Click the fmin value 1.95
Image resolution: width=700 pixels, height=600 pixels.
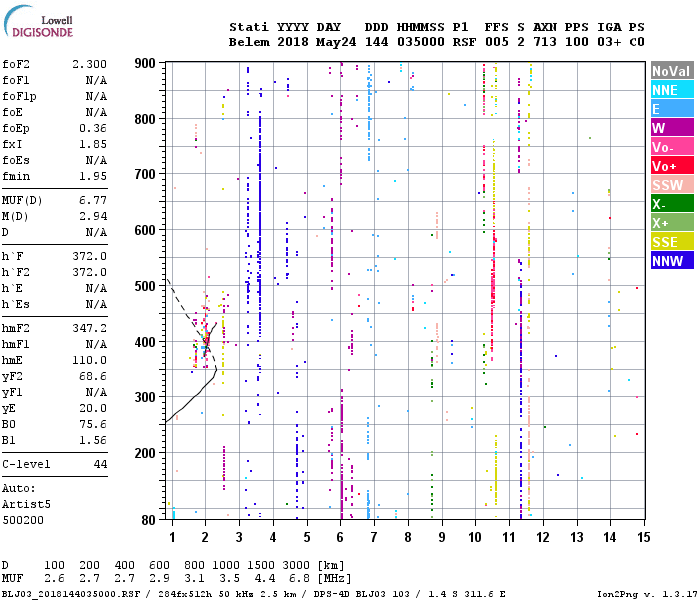point(93,176)
